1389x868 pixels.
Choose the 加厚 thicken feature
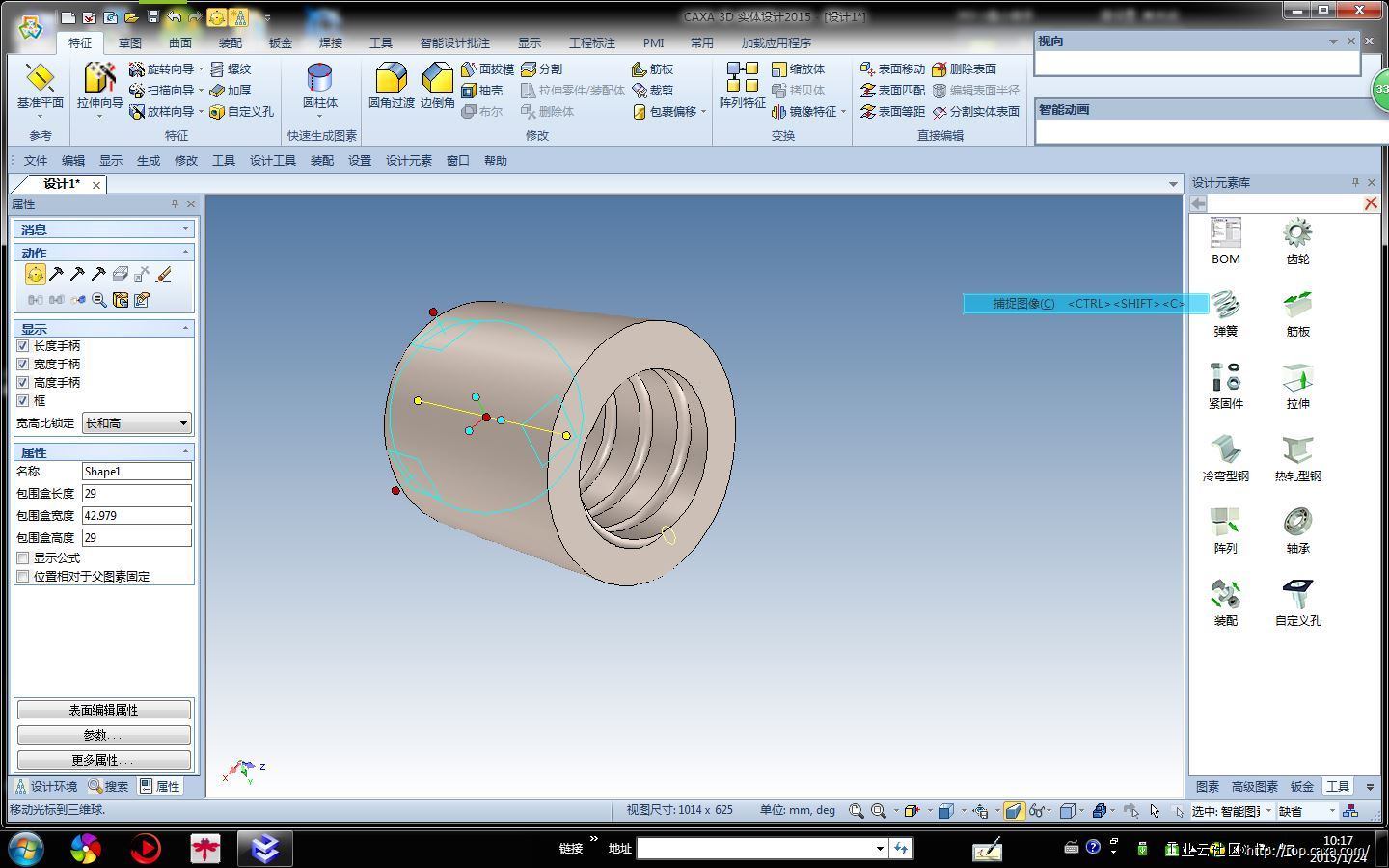231,91
